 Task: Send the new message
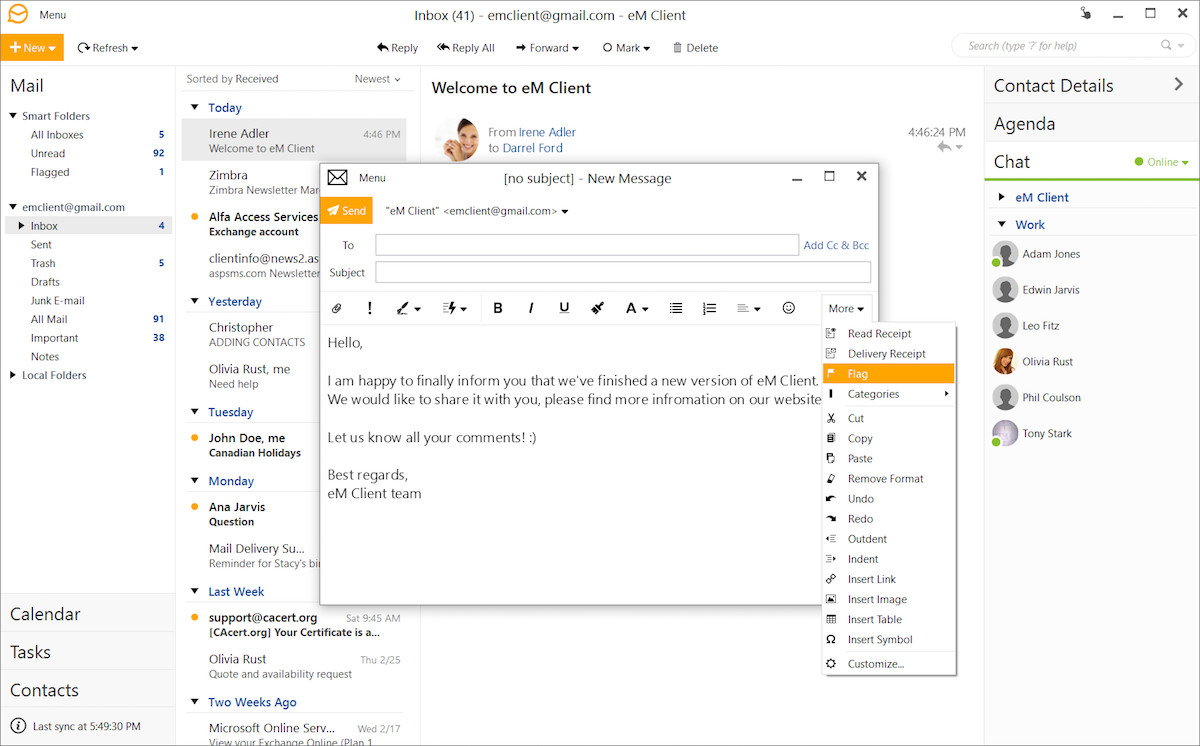click(x=346, y=210)
